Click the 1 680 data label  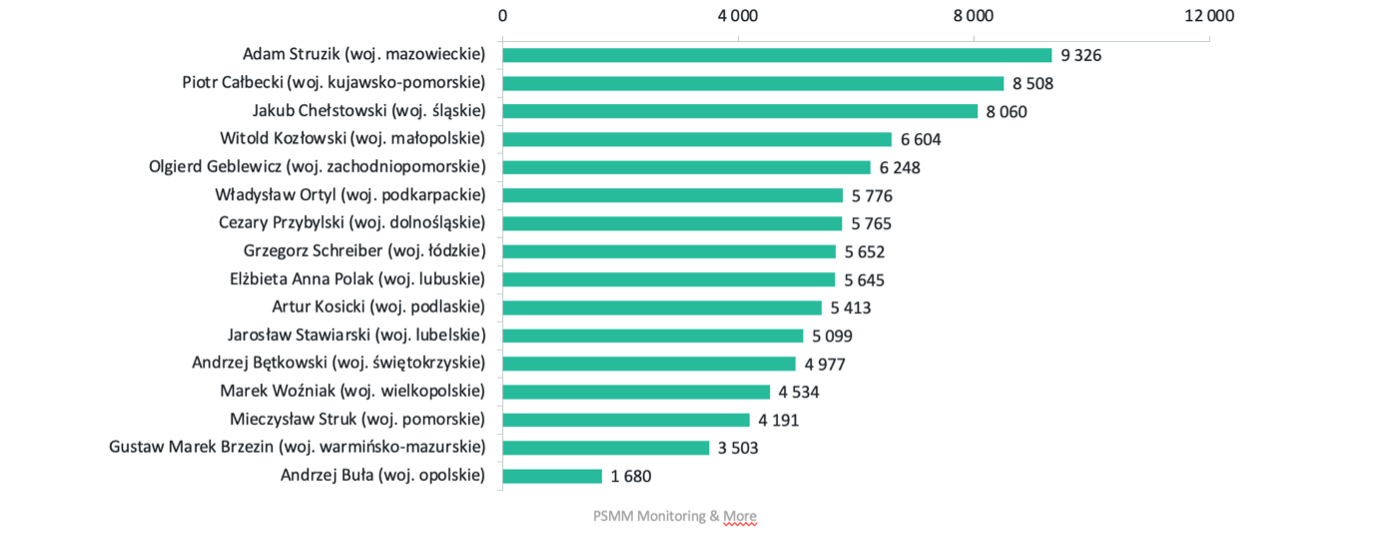[x=631, y=476]
